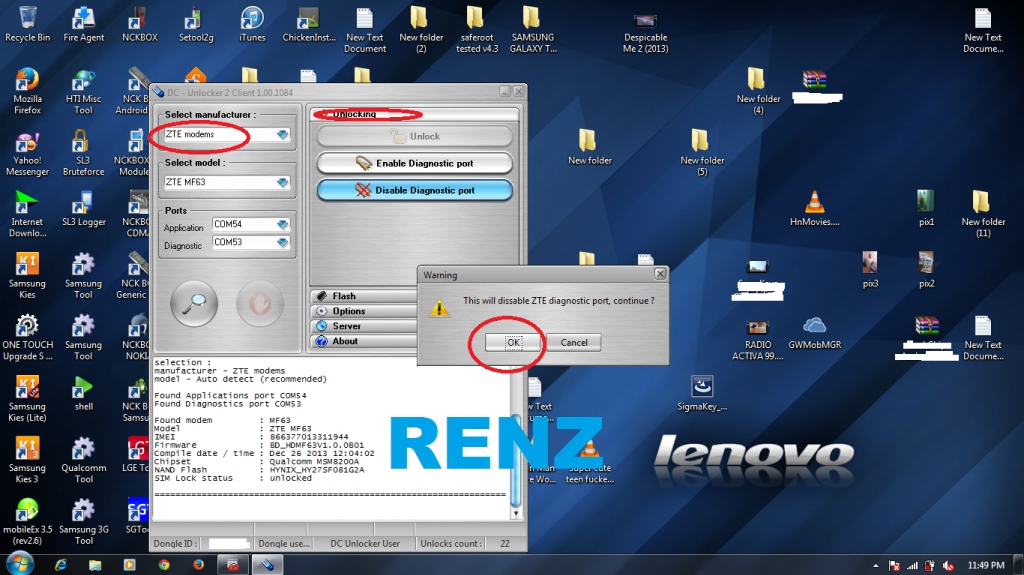
Task: Select the shell desktop icon
Action: pos(84,393)
